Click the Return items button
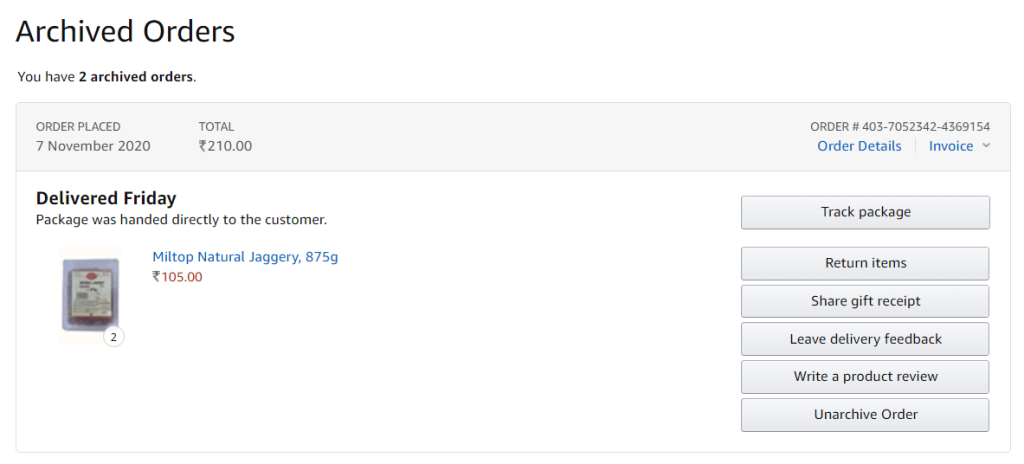Screen dimensions: 1024x464 865,263
